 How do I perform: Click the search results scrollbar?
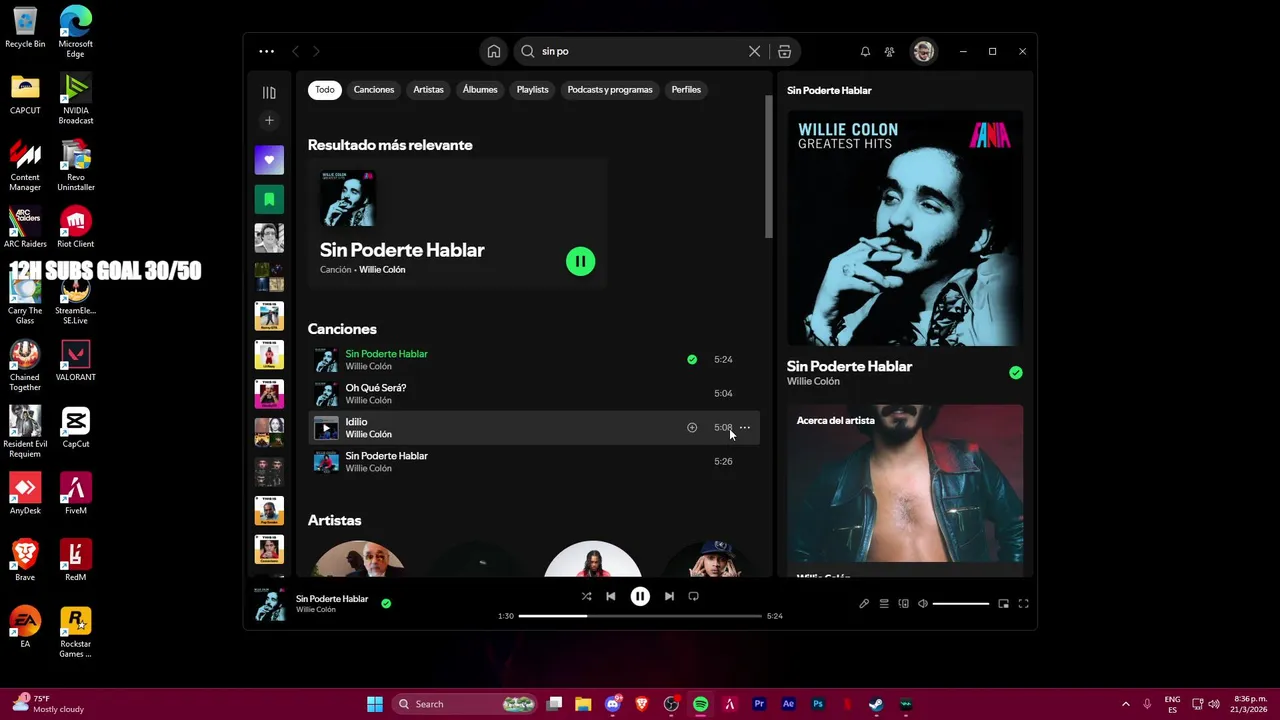tap(769, 166)
